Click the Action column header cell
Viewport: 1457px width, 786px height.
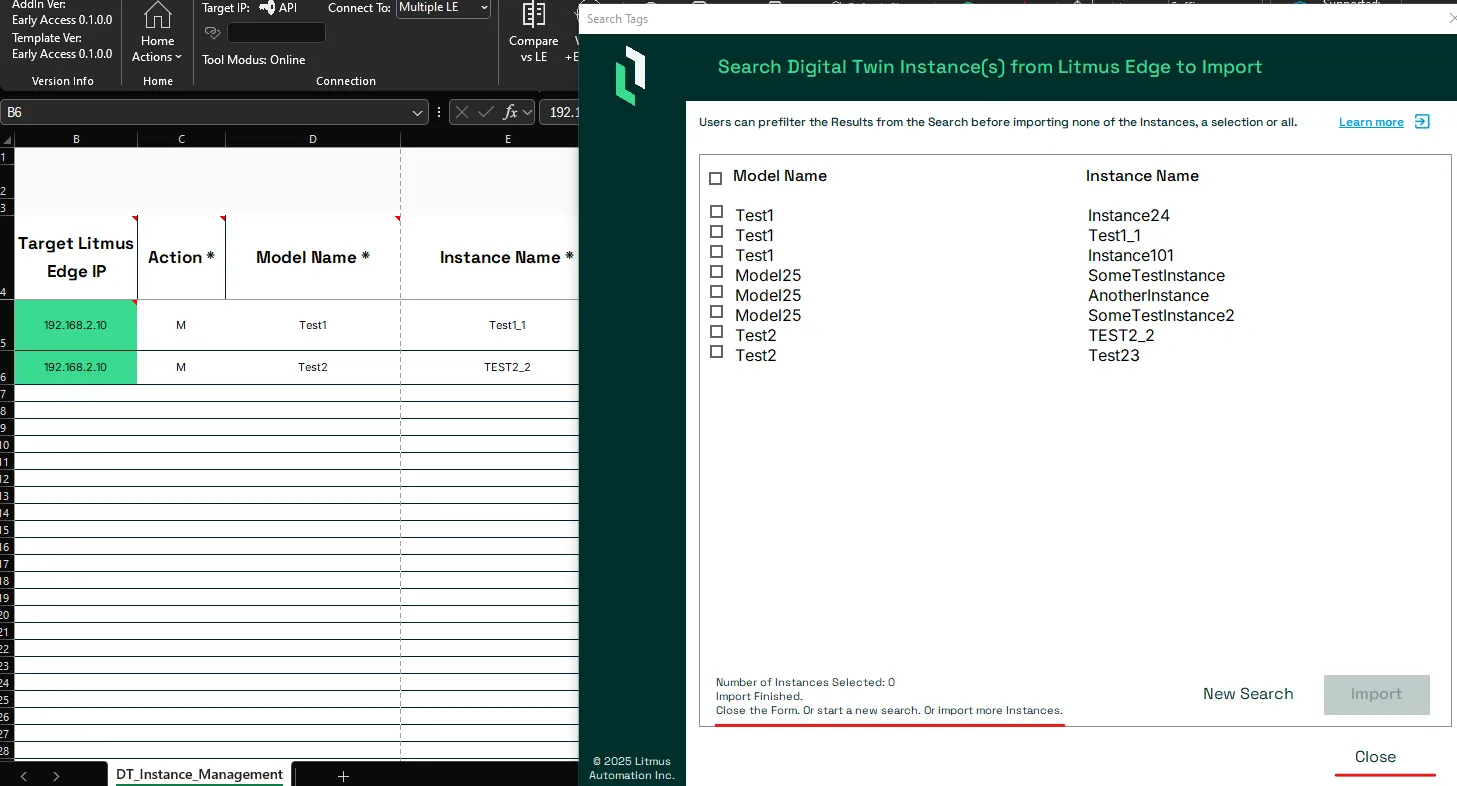point(181,257)
